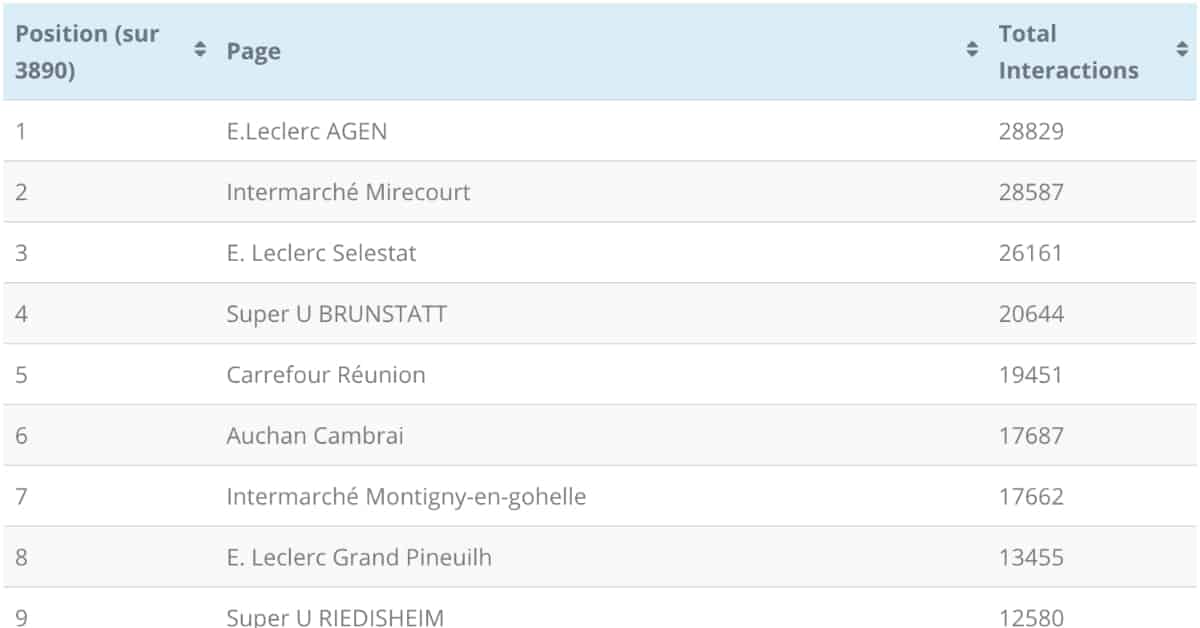Click the 17687 interactions cell
Screen dimensions: 1200x628
pyautogui.click(x=1031, y=436)
